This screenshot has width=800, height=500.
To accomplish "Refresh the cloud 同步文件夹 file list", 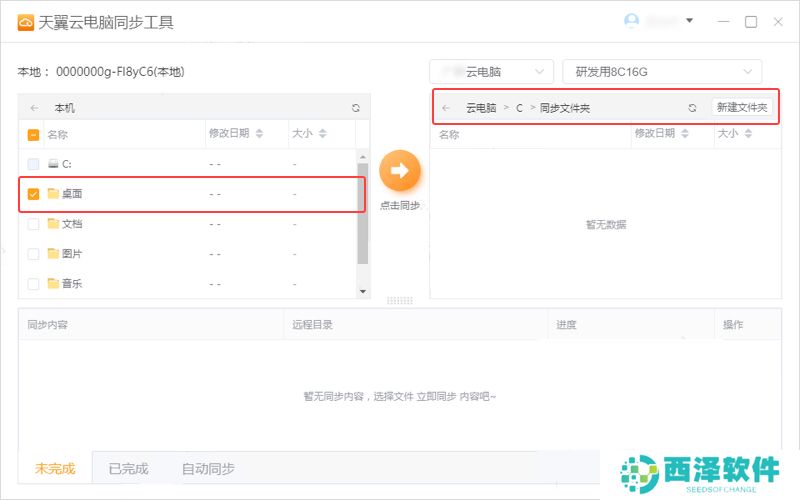I will [692, 108].
